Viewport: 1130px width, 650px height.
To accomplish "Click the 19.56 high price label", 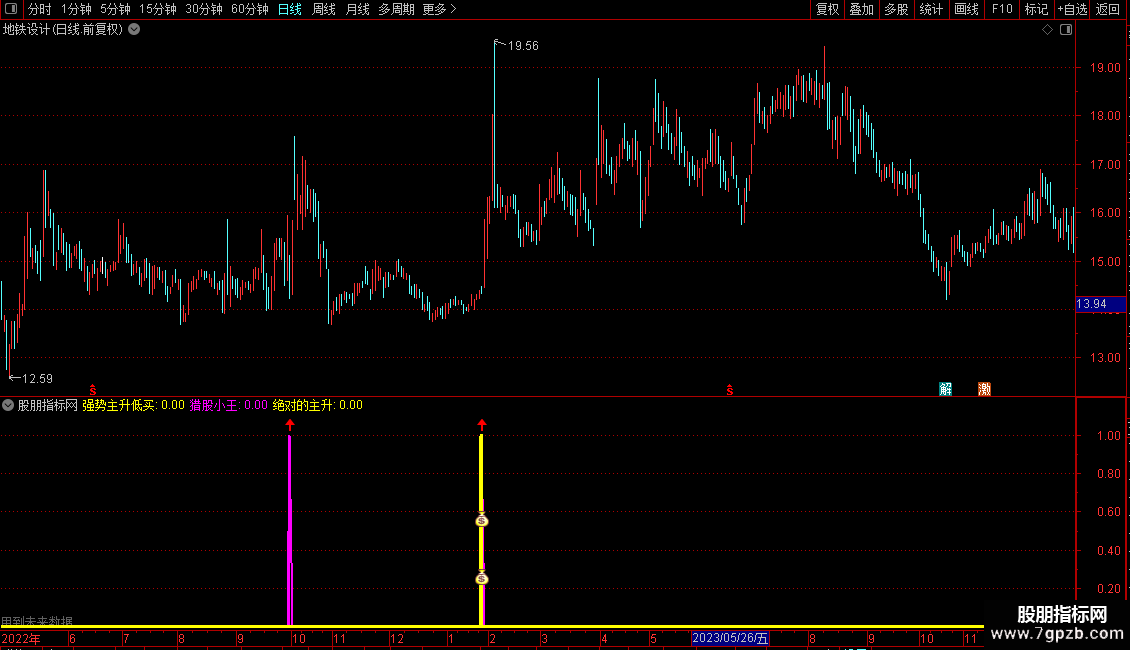I will click(523, 46).
